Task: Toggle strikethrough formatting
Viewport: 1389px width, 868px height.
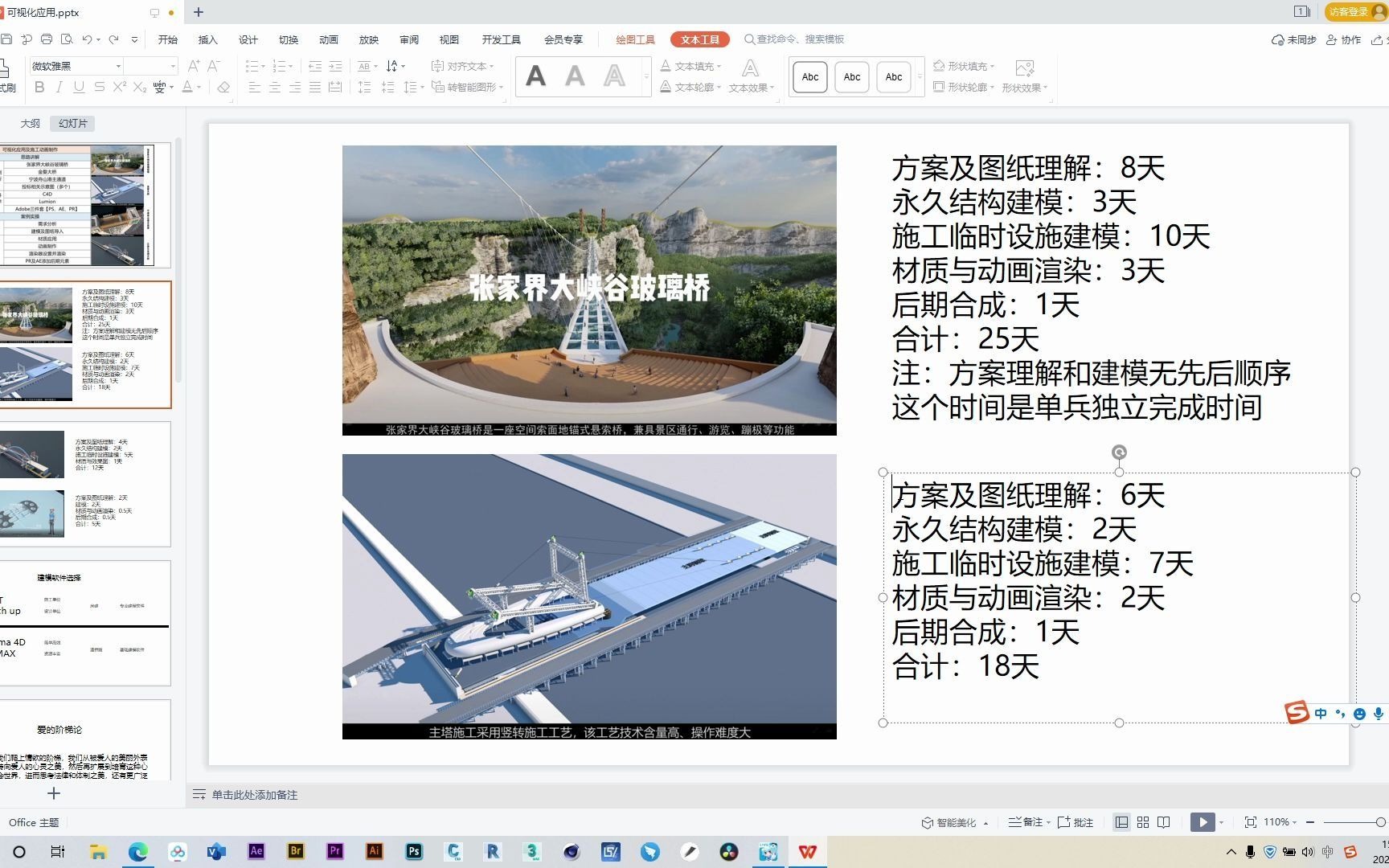Action: point(99,87)
